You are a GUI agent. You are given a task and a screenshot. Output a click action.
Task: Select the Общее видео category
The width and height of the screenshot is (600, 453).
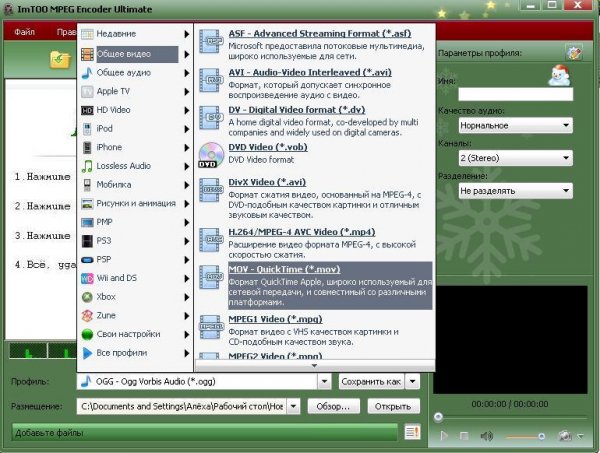135,54
